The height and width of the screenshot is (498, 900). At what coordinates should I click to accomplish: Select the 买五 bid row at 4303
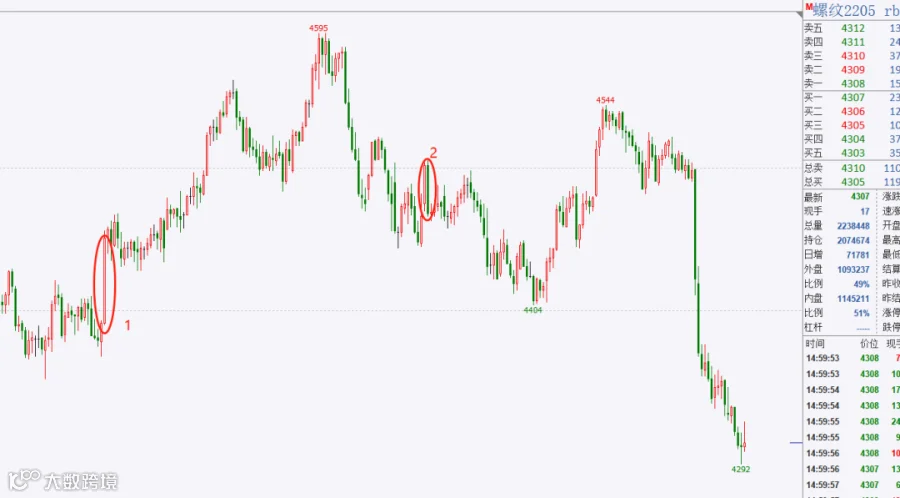pos(852,153)
